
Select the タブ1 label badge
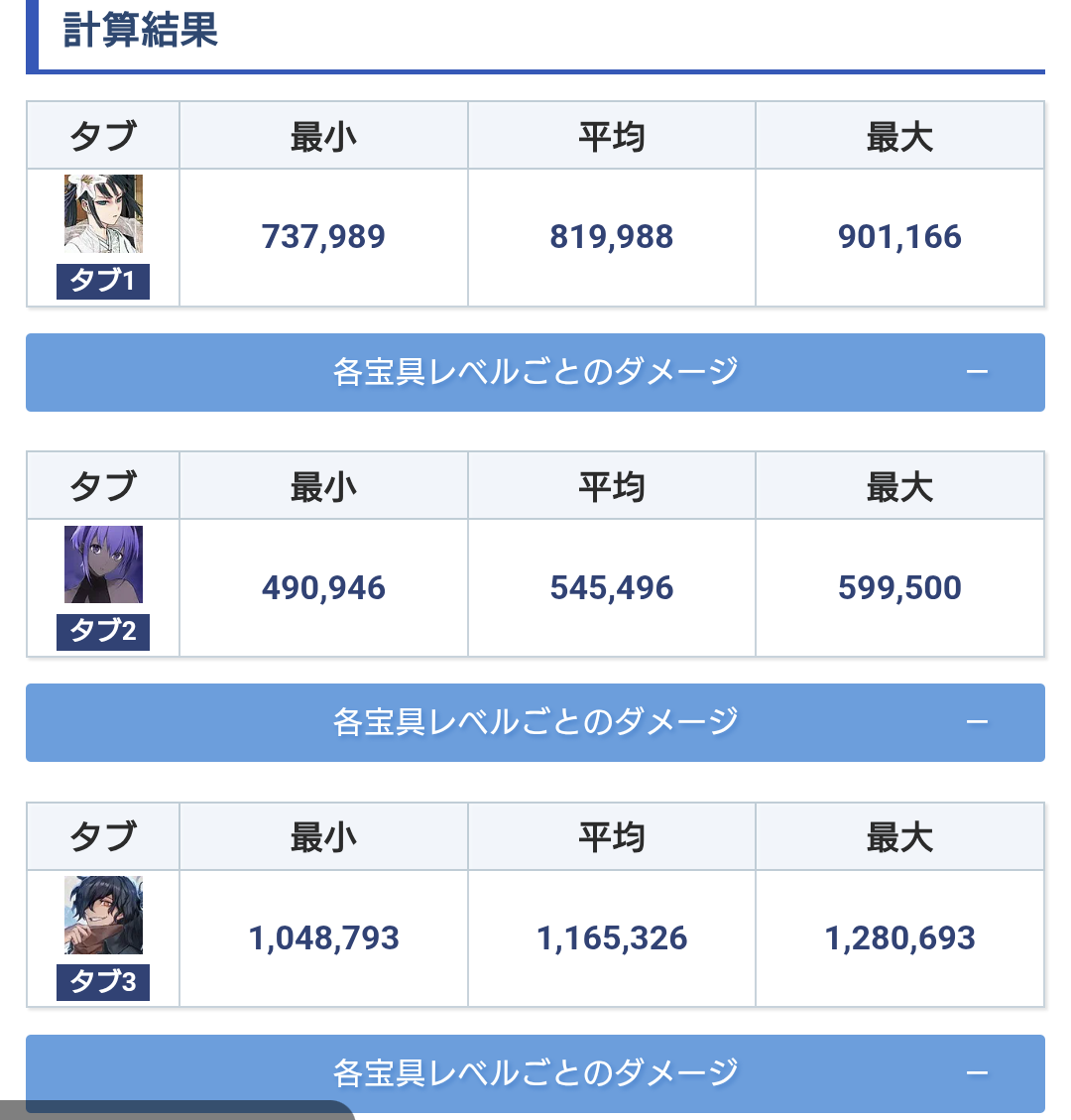pos(103,281)
